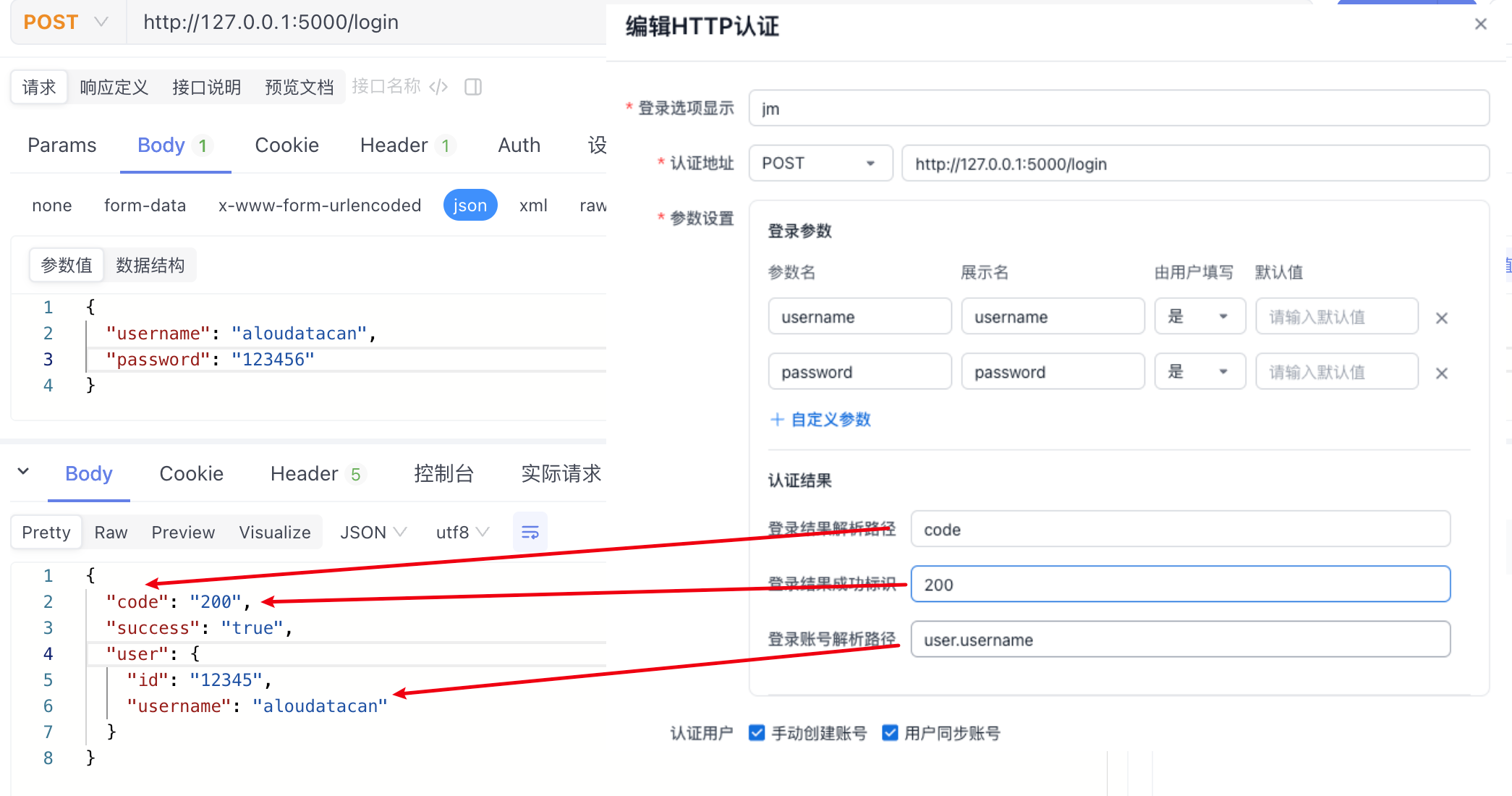The image size is (1512, 796).
Task: Switch to the 数据结构 view
Action: 150,266
